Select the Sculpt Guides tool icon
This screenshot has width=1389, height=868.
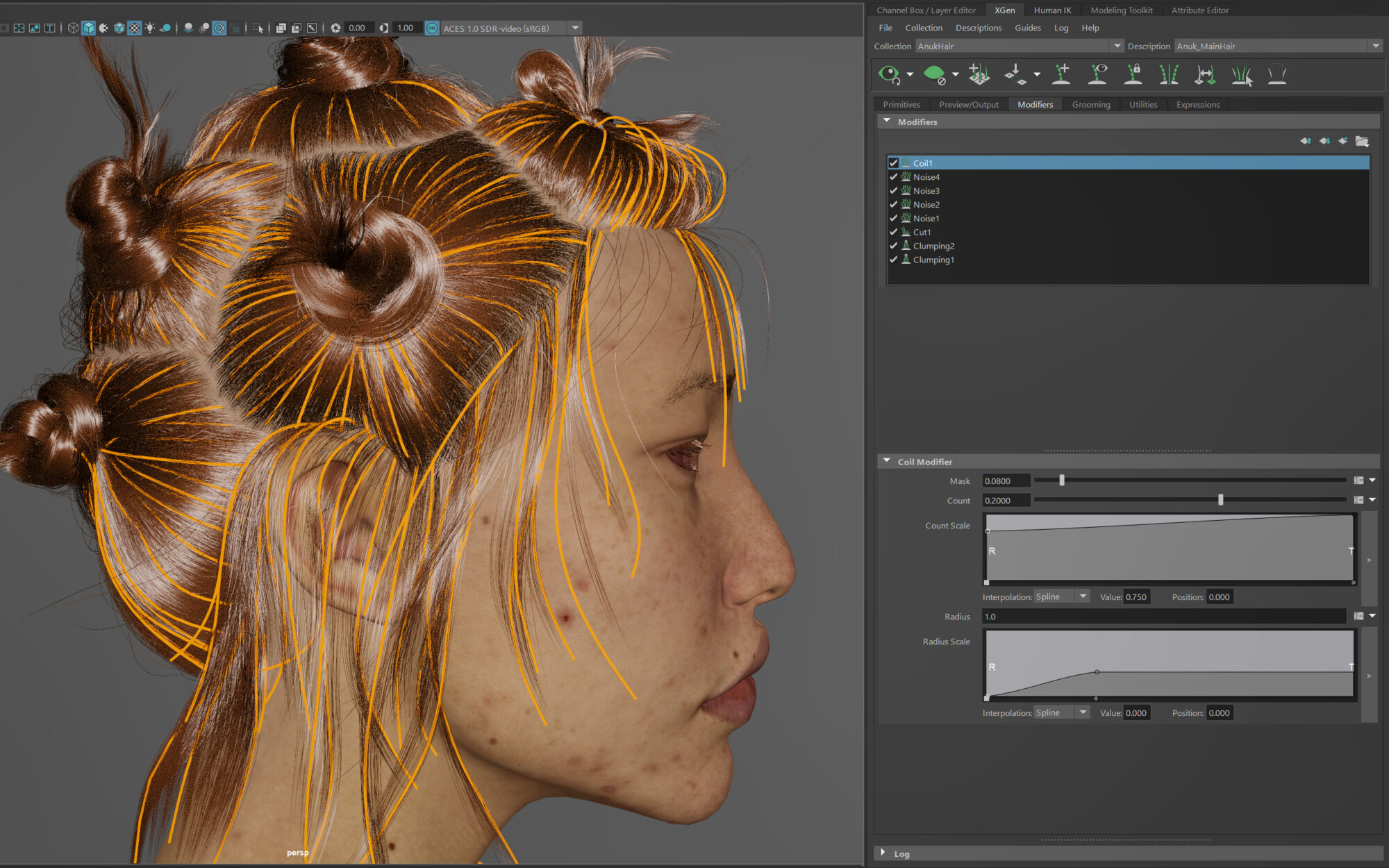(1242, 74)
